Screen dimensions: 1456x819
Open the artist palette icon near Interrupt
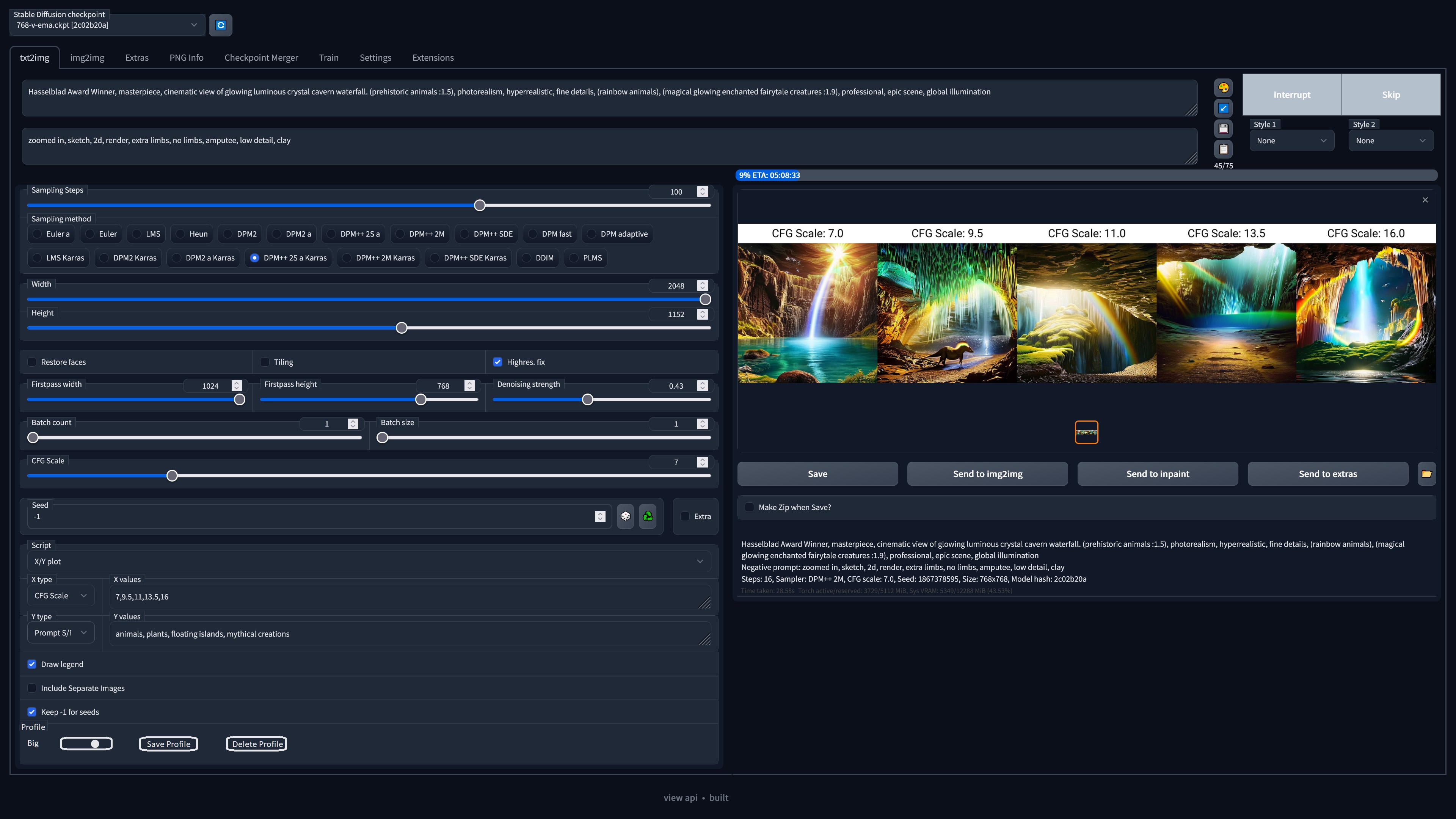point(1223,87)
